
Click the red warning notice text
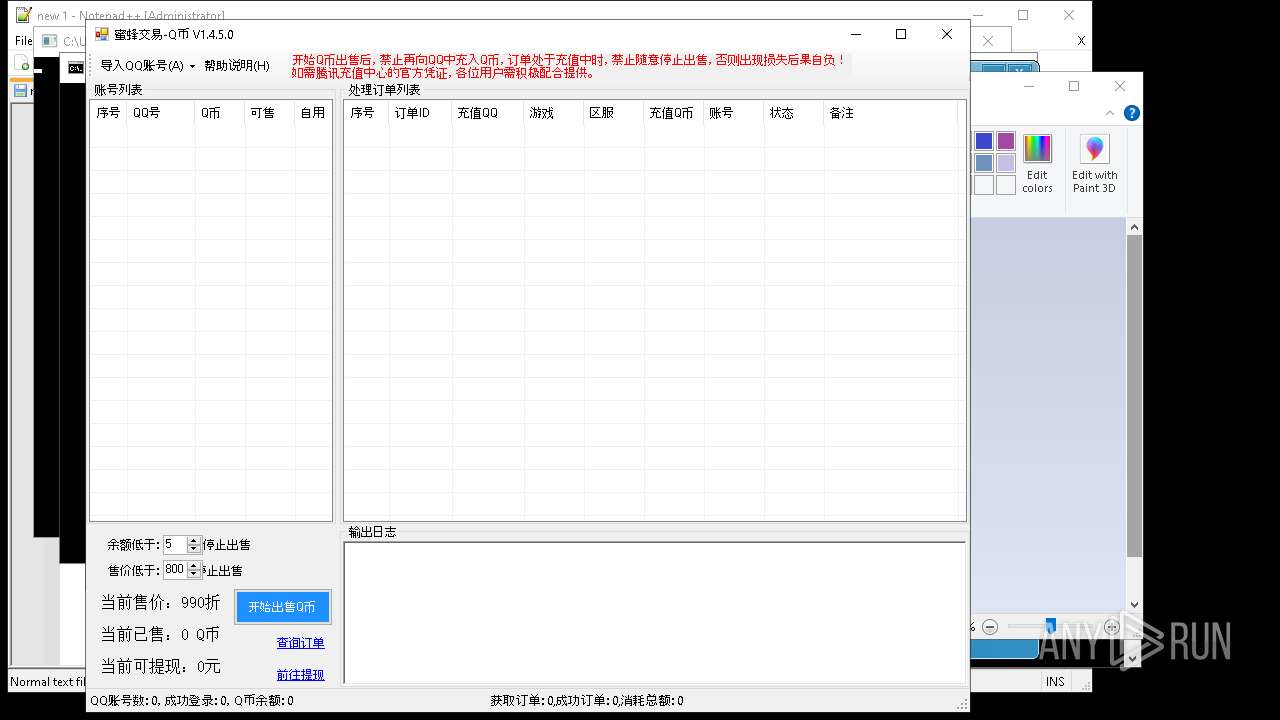569,66
